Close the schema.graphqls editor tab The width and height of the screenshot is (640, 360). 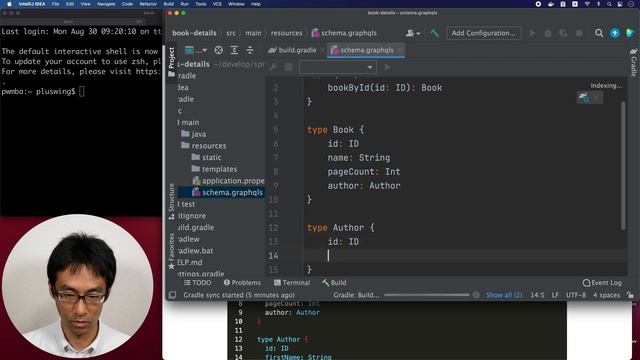(400, 50)
